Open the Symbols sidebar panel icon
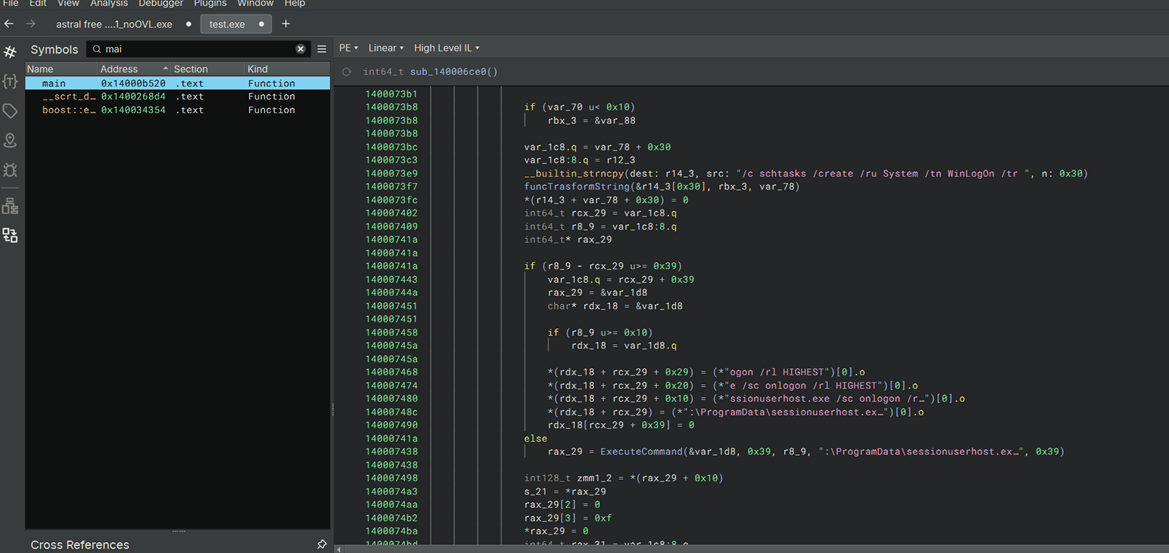 (10, 51)
